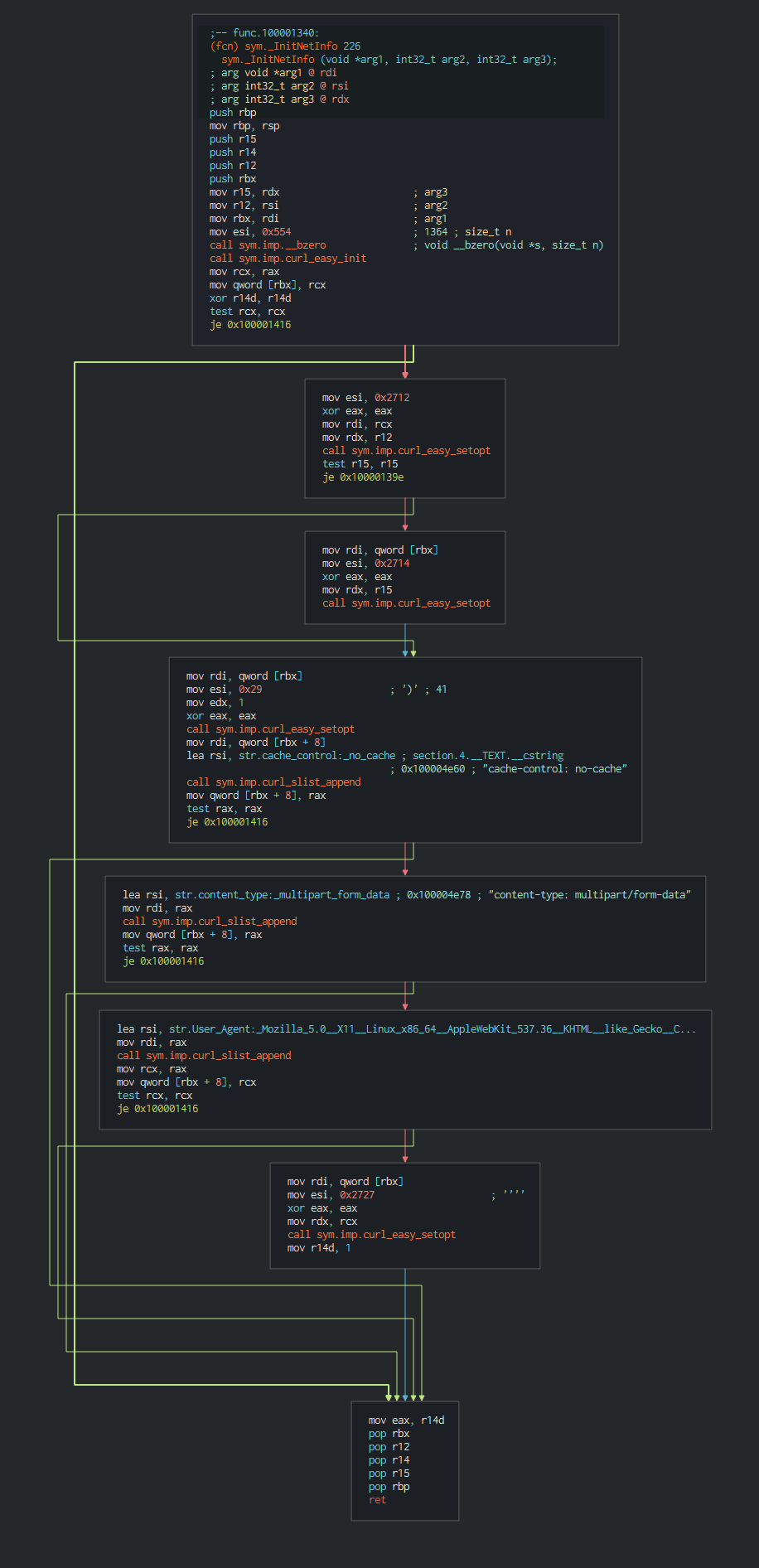The height and width of the screenshot is (1568, 759).
Task: Click the 'mov rdx, rcx' instruction
Action: coord(322,1222)
